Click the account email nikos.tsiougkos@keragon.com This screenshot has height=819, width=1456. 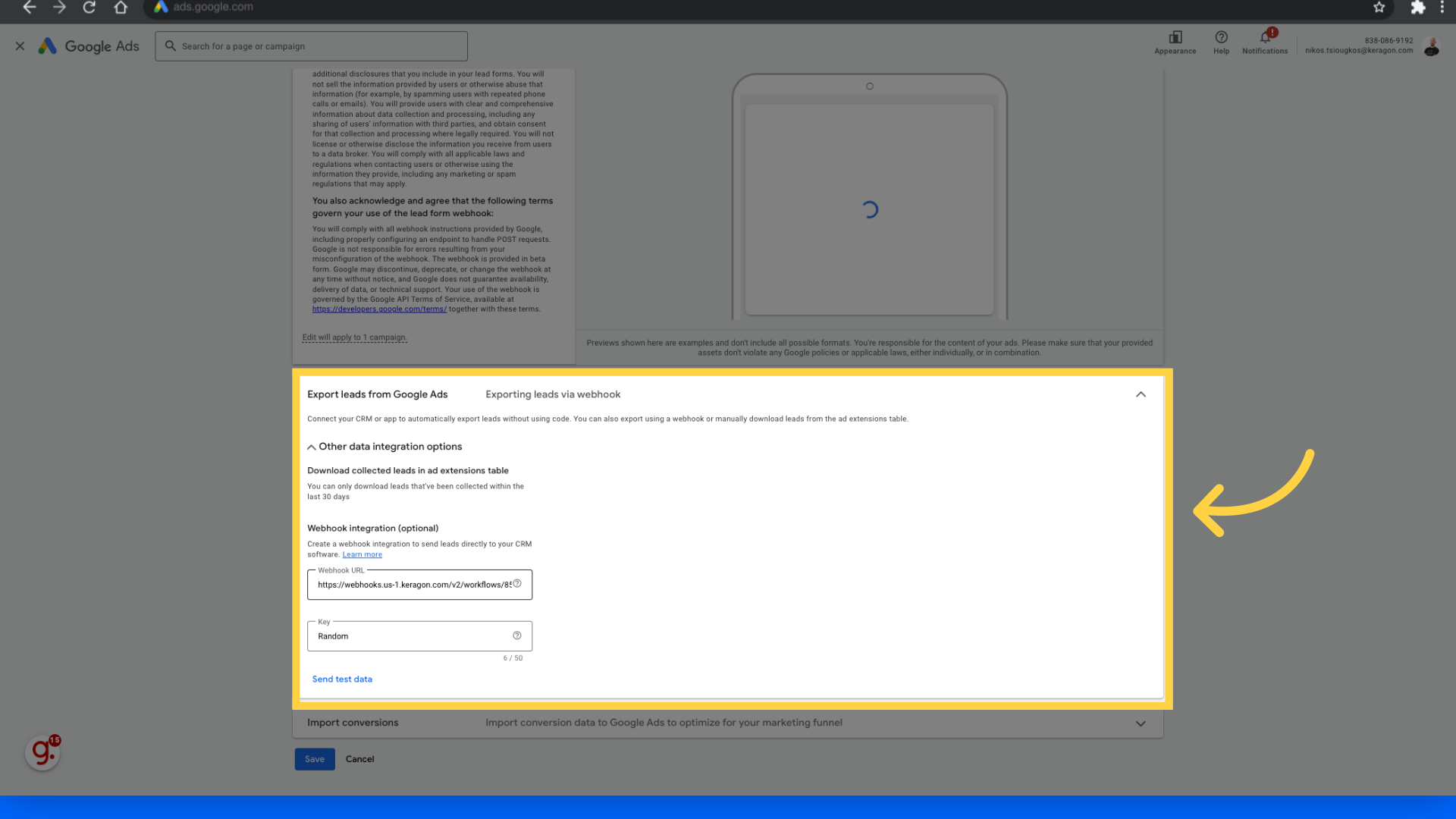1359,51
